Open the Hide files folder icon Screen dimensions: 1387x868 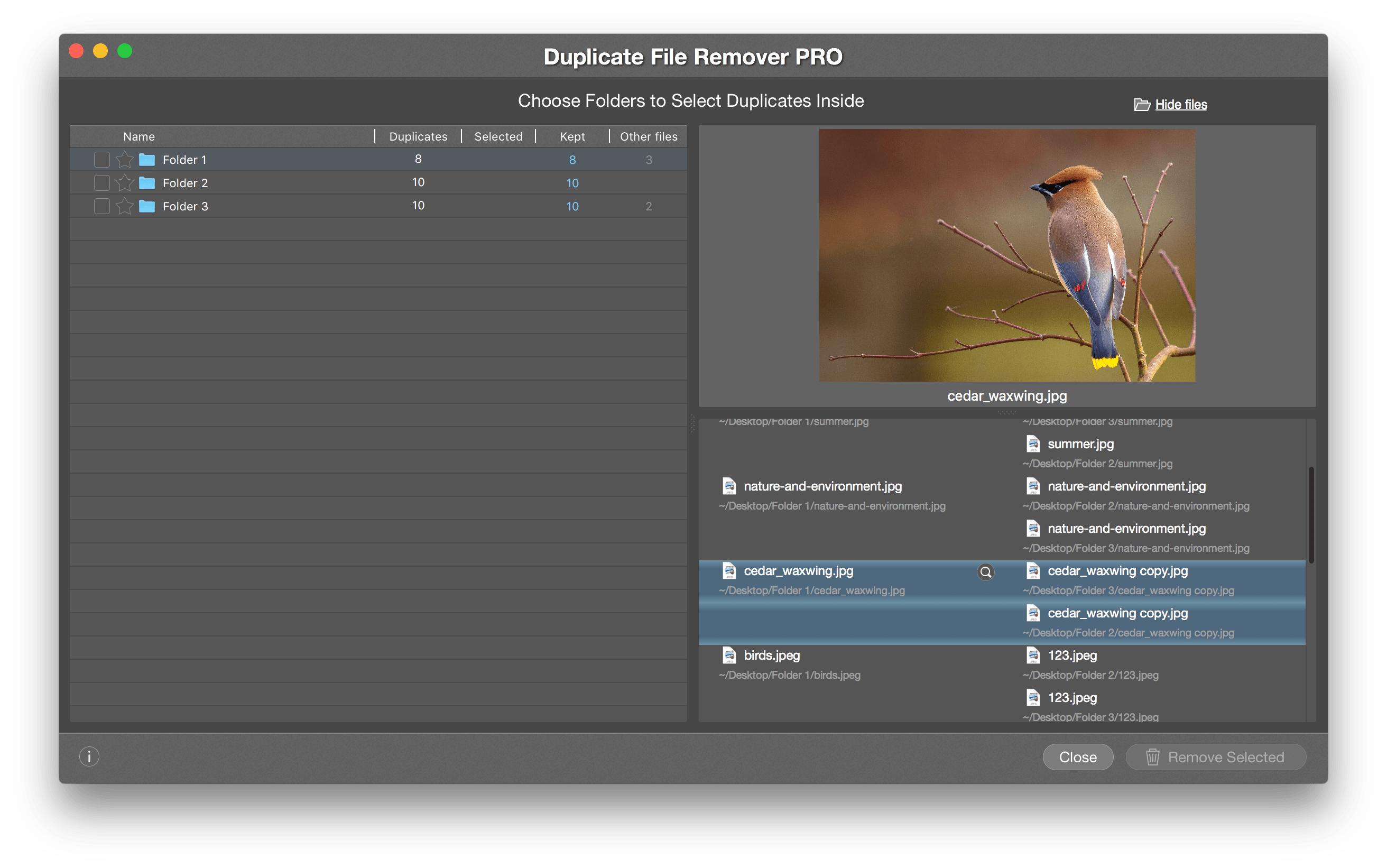(x=1142, y=104)
